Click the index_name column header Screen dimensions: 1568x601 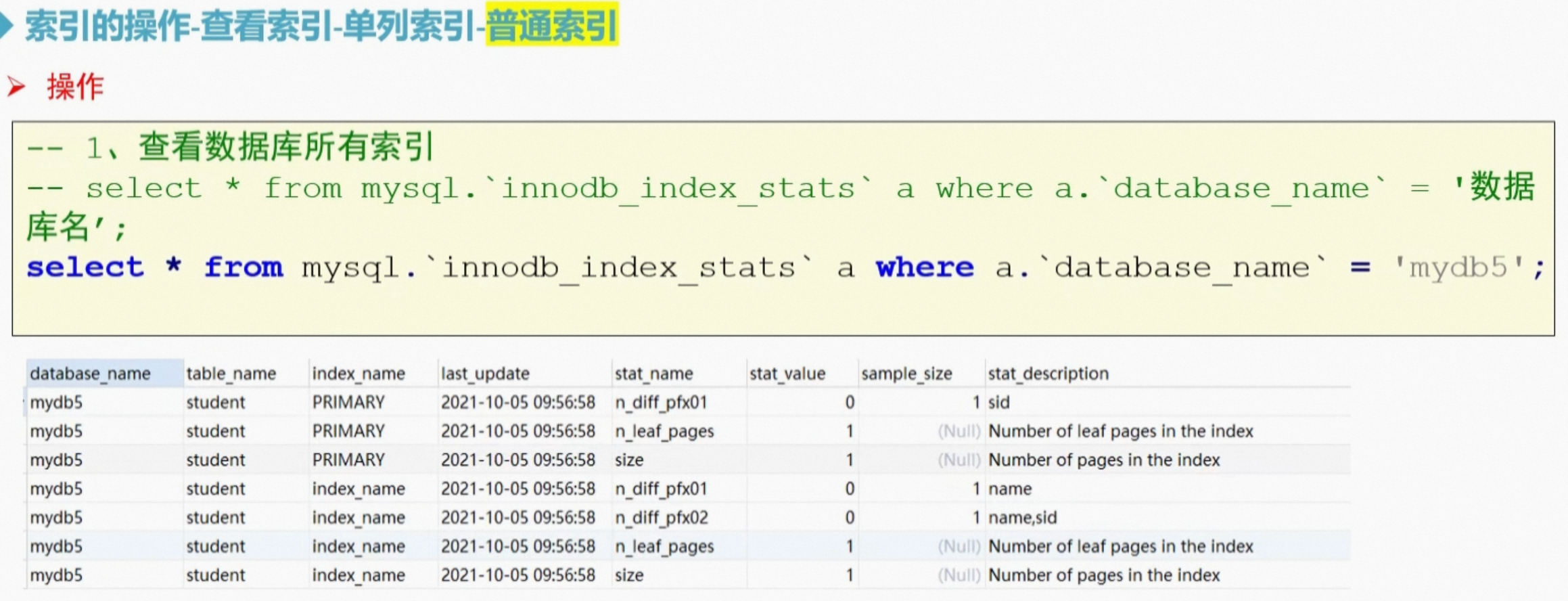373,374
